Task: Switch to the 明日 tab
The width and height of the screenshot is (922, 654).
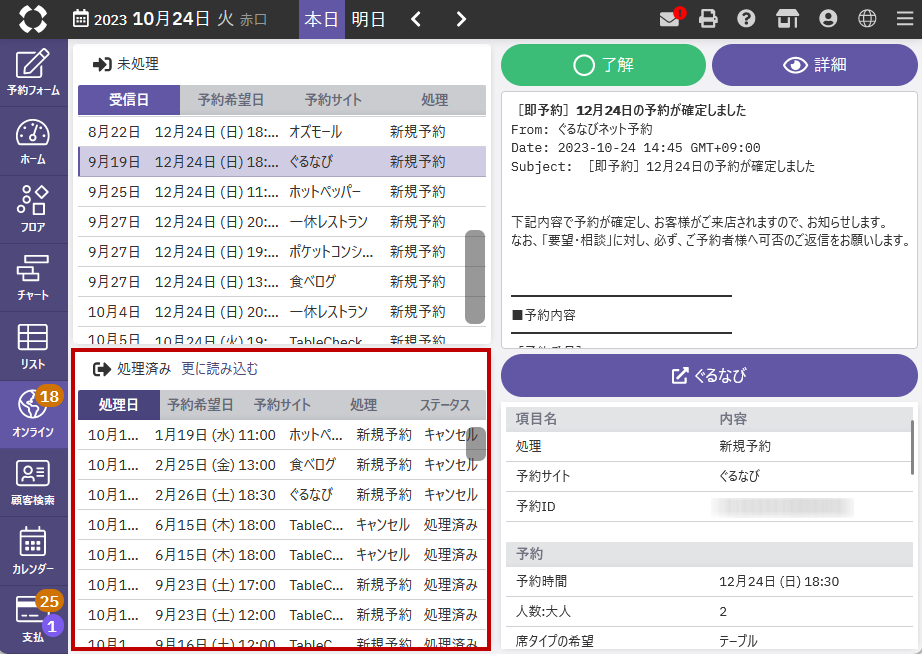Action: pyautogui.click(x=369, y=19)
